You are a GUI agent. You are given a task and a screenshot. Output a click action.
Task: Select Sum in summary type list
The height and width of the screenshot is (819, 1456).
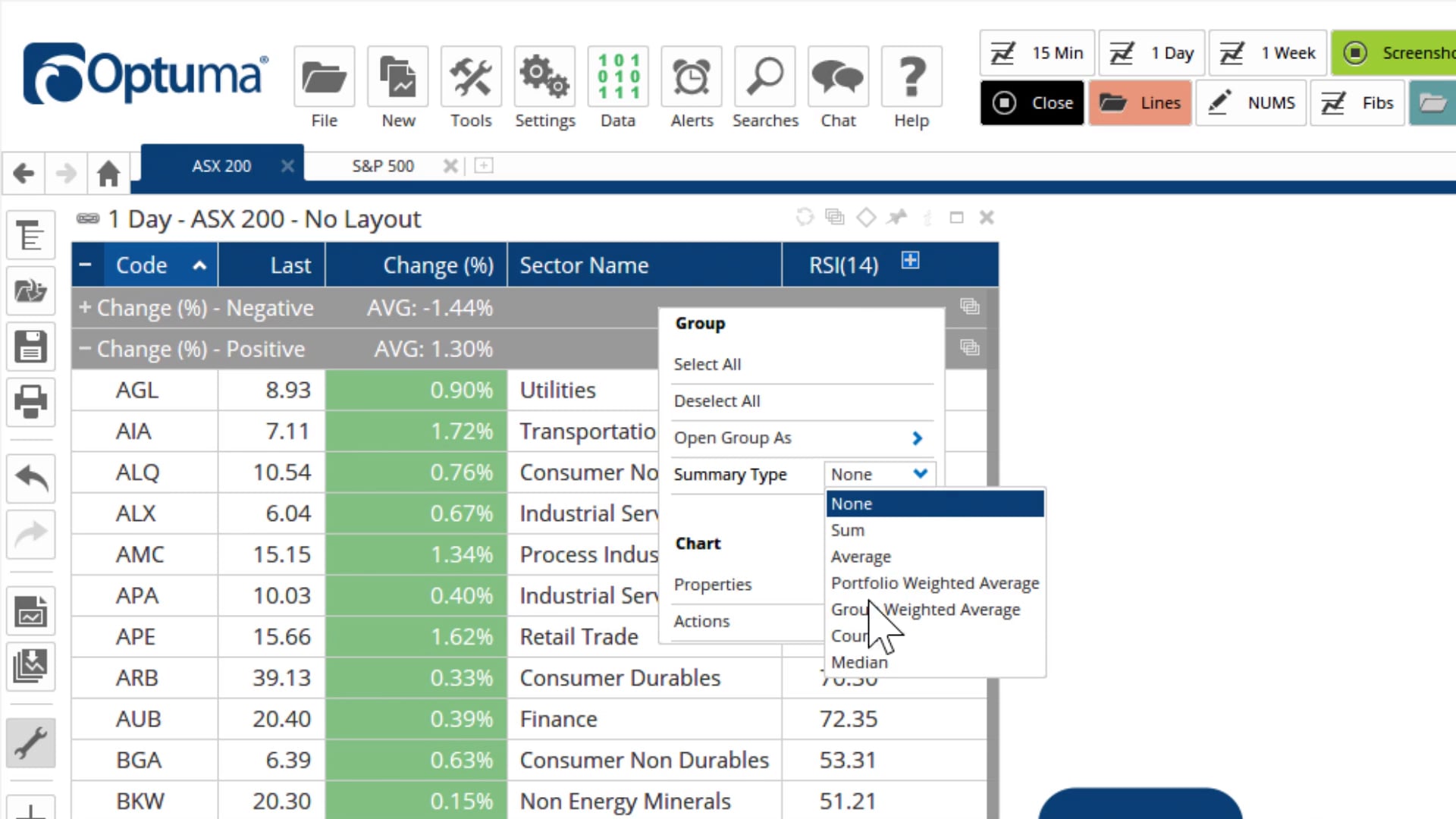click(x=935, y=530)
